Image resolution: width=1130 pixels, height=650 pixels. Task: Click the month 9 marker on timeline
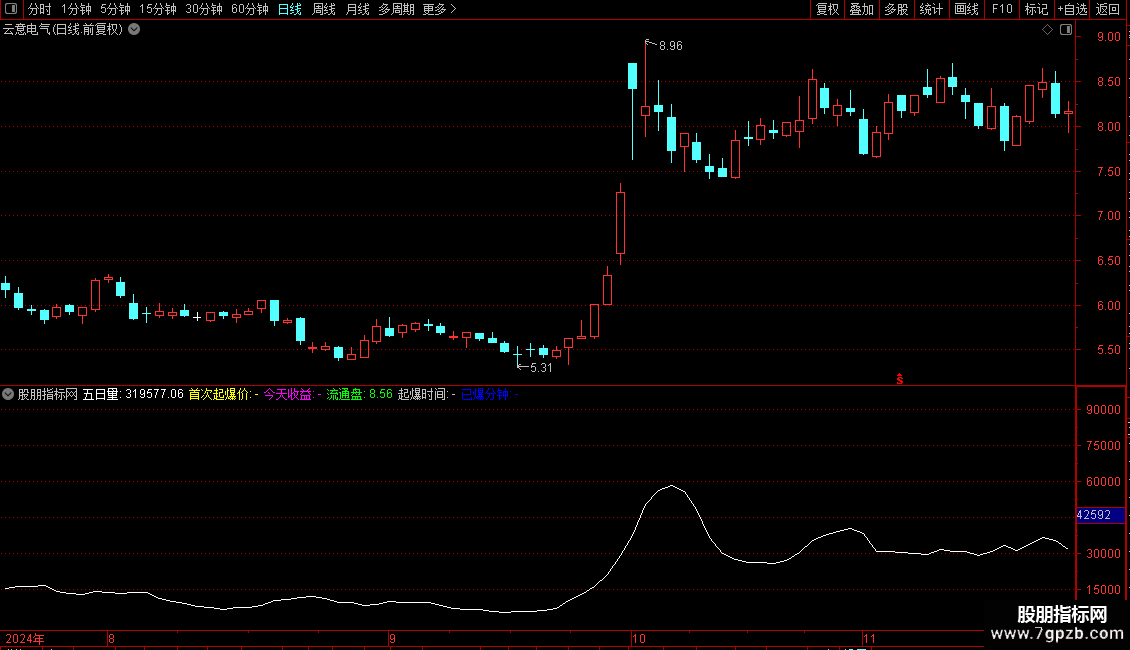(x=392, y=638)
